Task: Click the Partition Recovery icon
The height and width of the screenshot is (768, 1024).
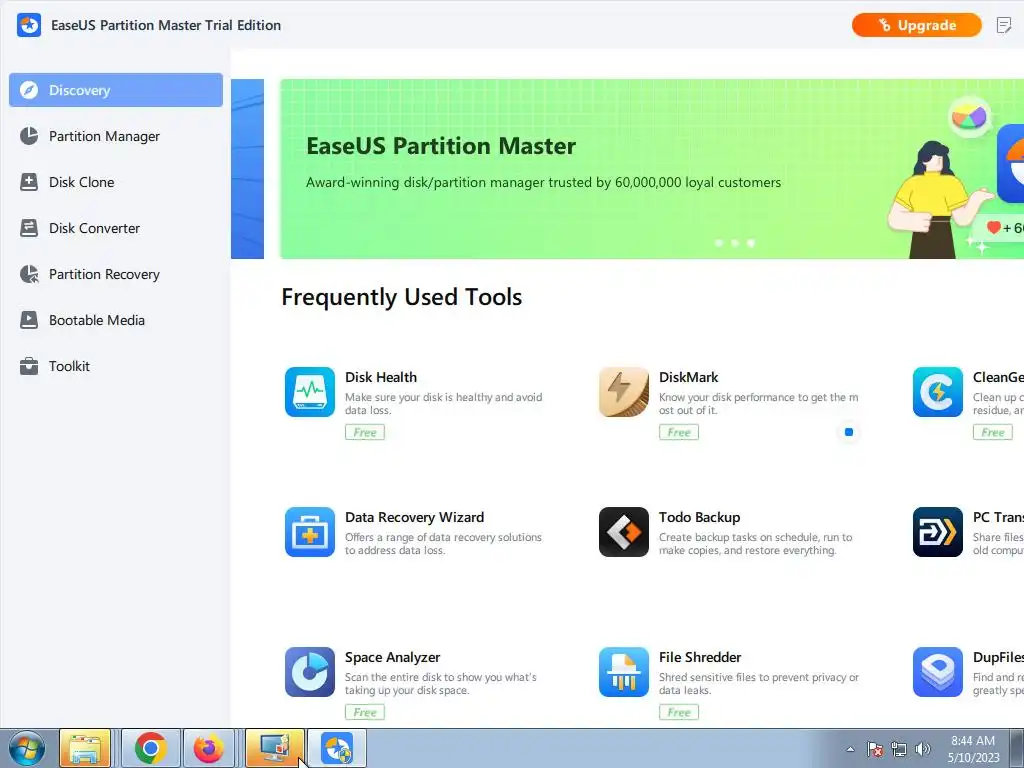Action: point(29,274)
